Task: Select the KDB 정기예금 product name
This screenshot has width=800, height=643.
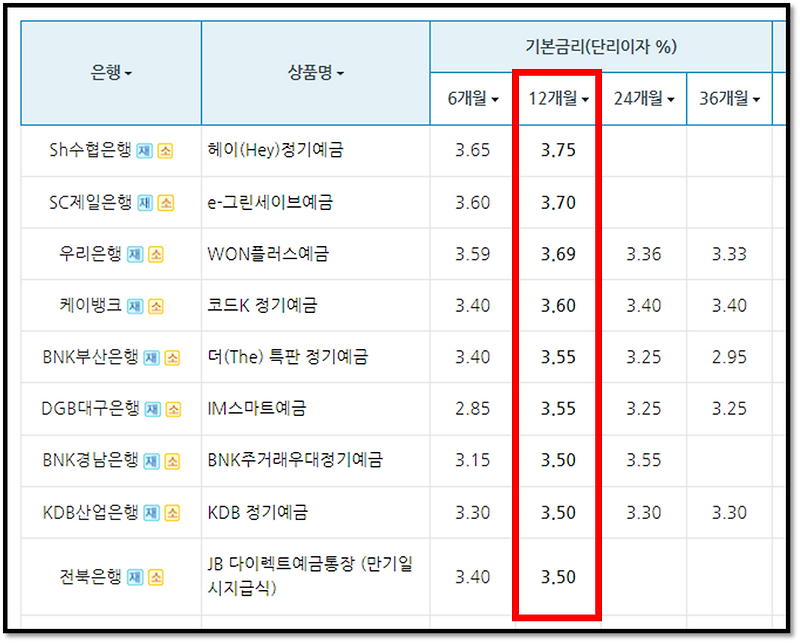Action: [258, 512]
